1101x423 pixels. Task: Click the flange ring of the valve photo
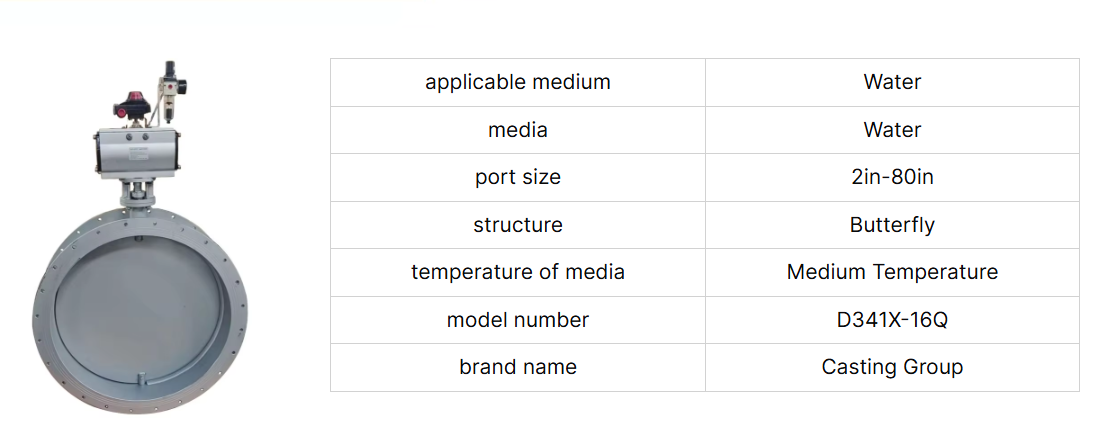coord(140,308)
